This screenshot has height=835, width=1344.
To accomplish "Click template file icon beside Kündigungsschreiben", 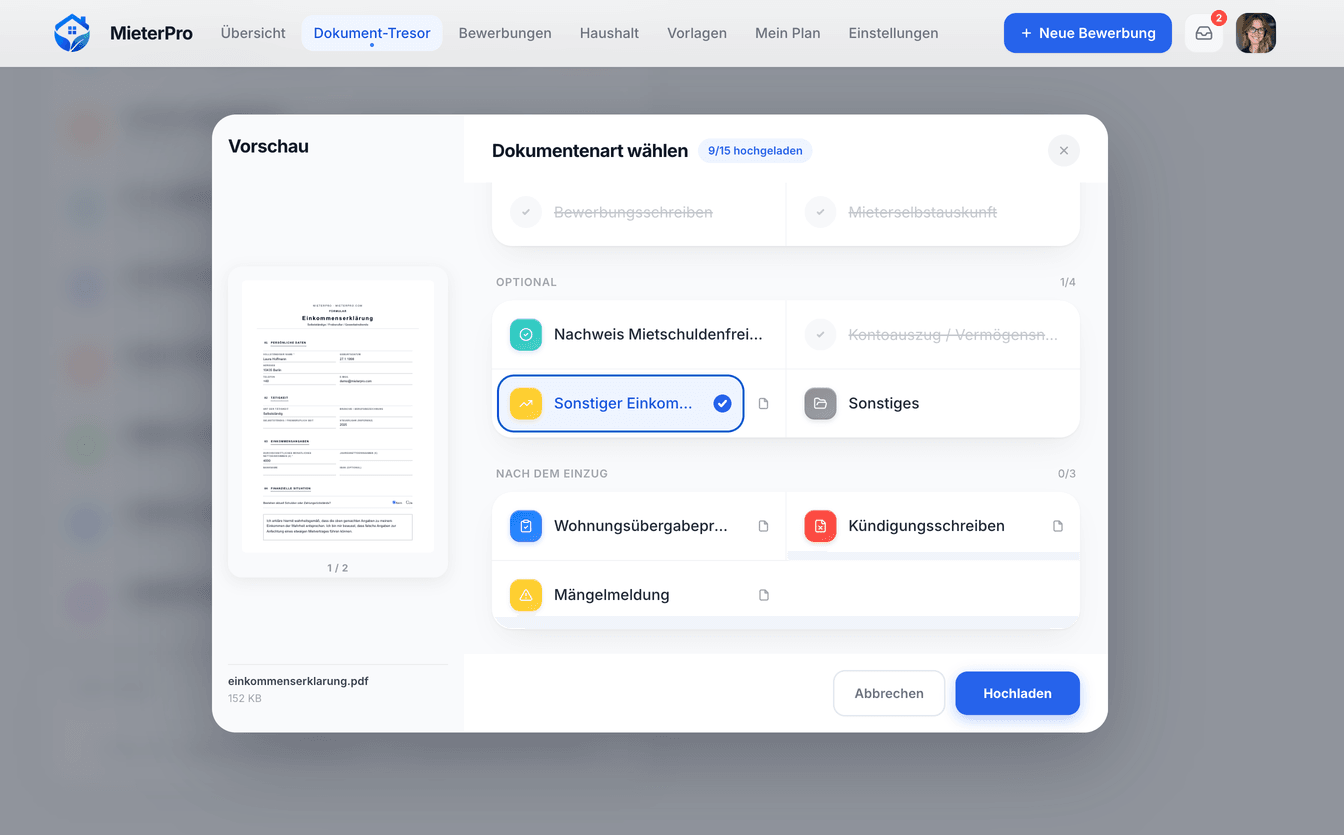I will (x=1058, y=526).
